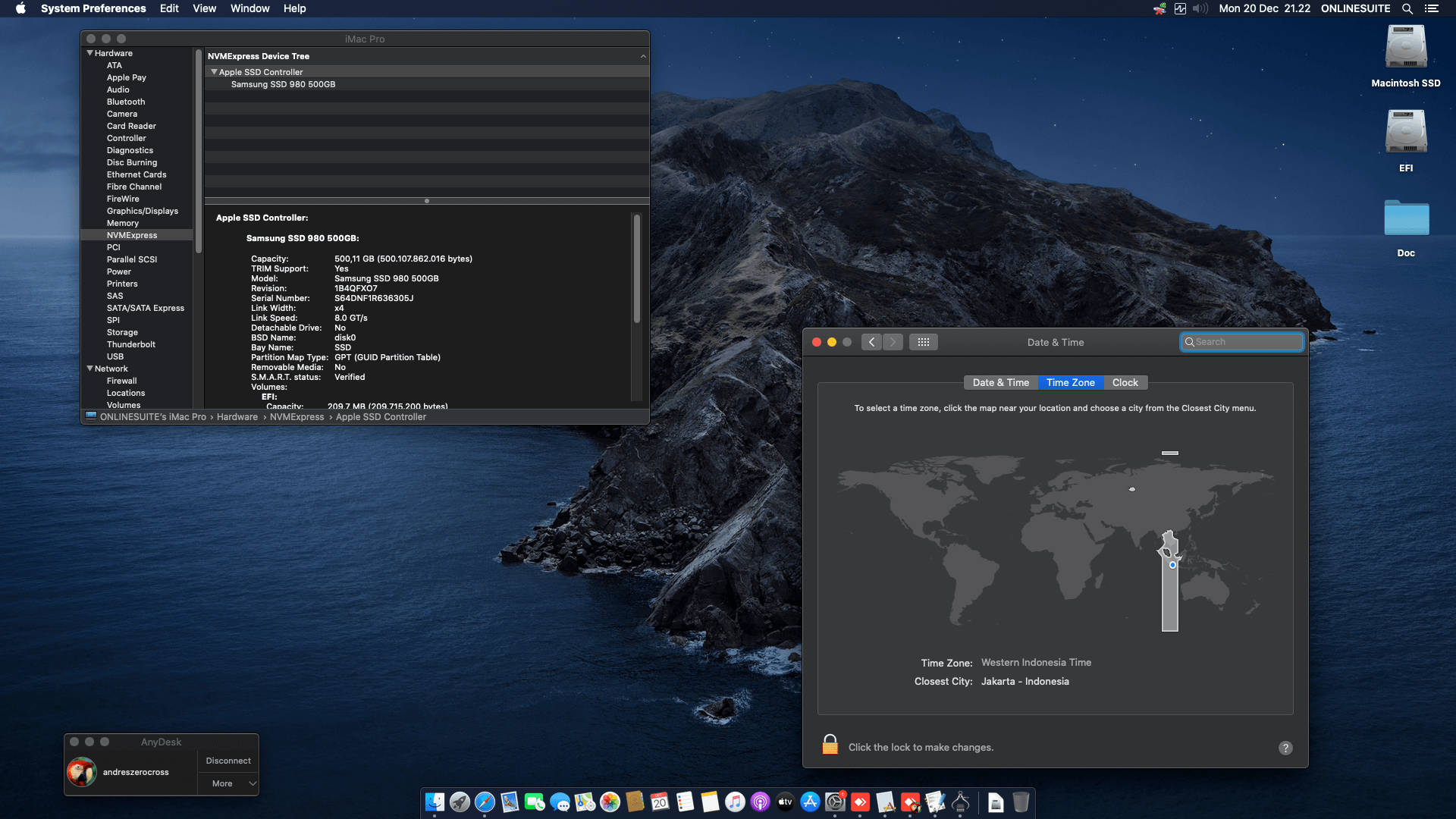Open the Edit menu
This screenshot has width=1456, height=819.
tap(169, 8)
